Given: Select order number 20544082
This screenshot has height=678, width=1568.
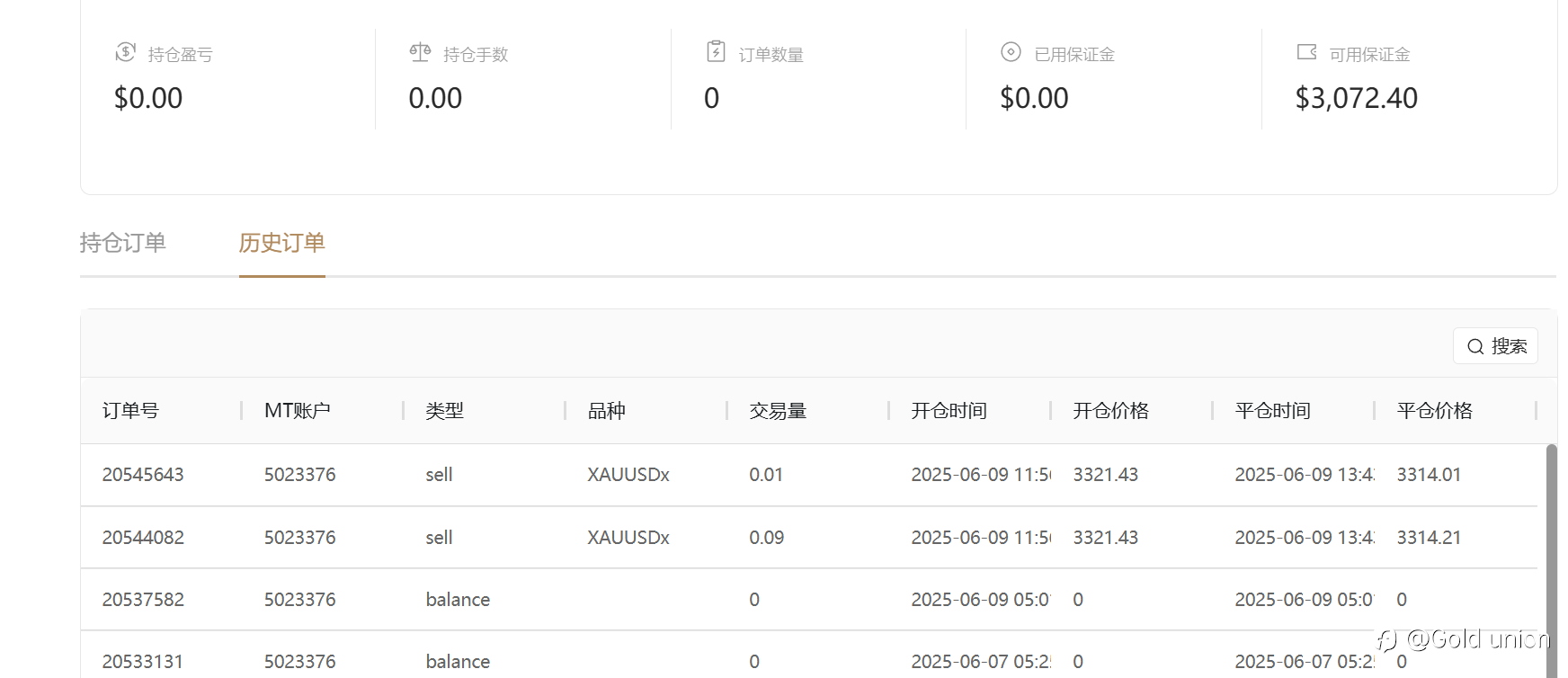Looking at the screenshot, I should pos(143,538).
